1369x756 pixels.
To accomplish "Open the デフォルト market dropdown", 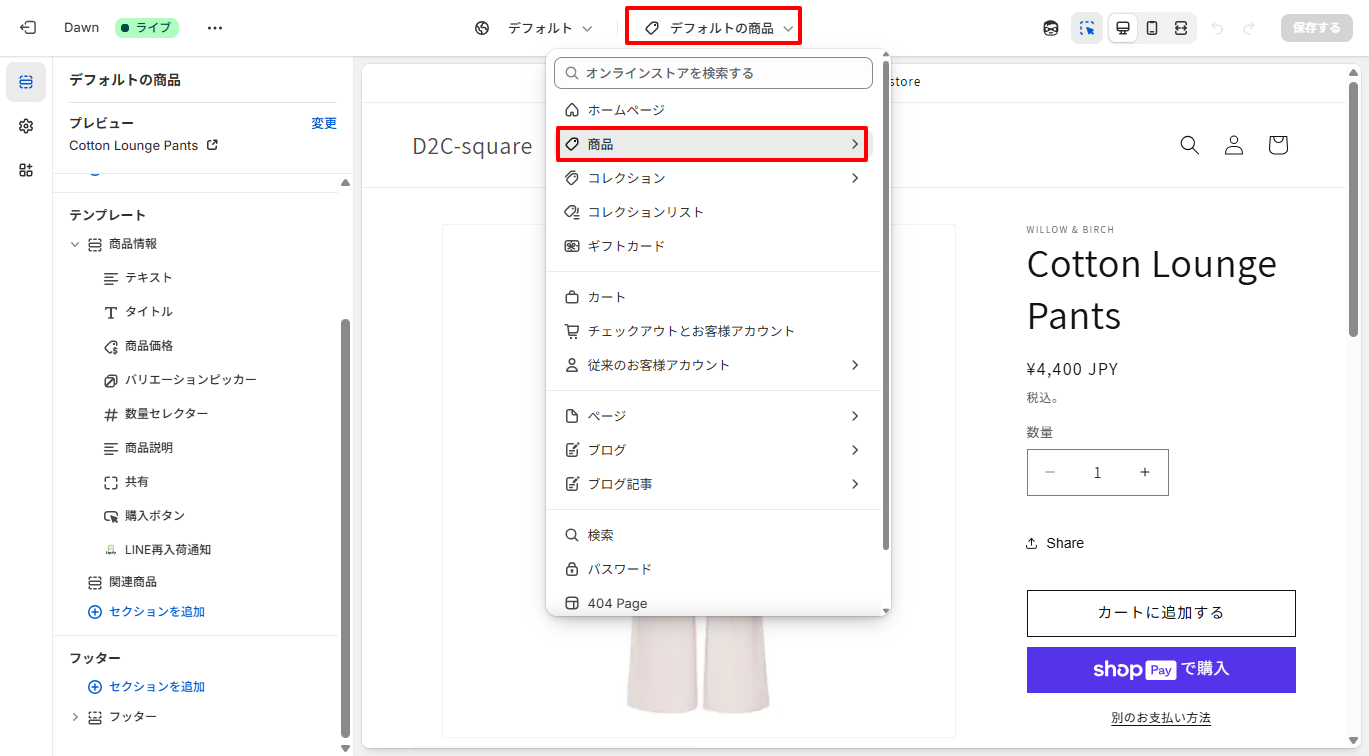I will pos(534,28).
